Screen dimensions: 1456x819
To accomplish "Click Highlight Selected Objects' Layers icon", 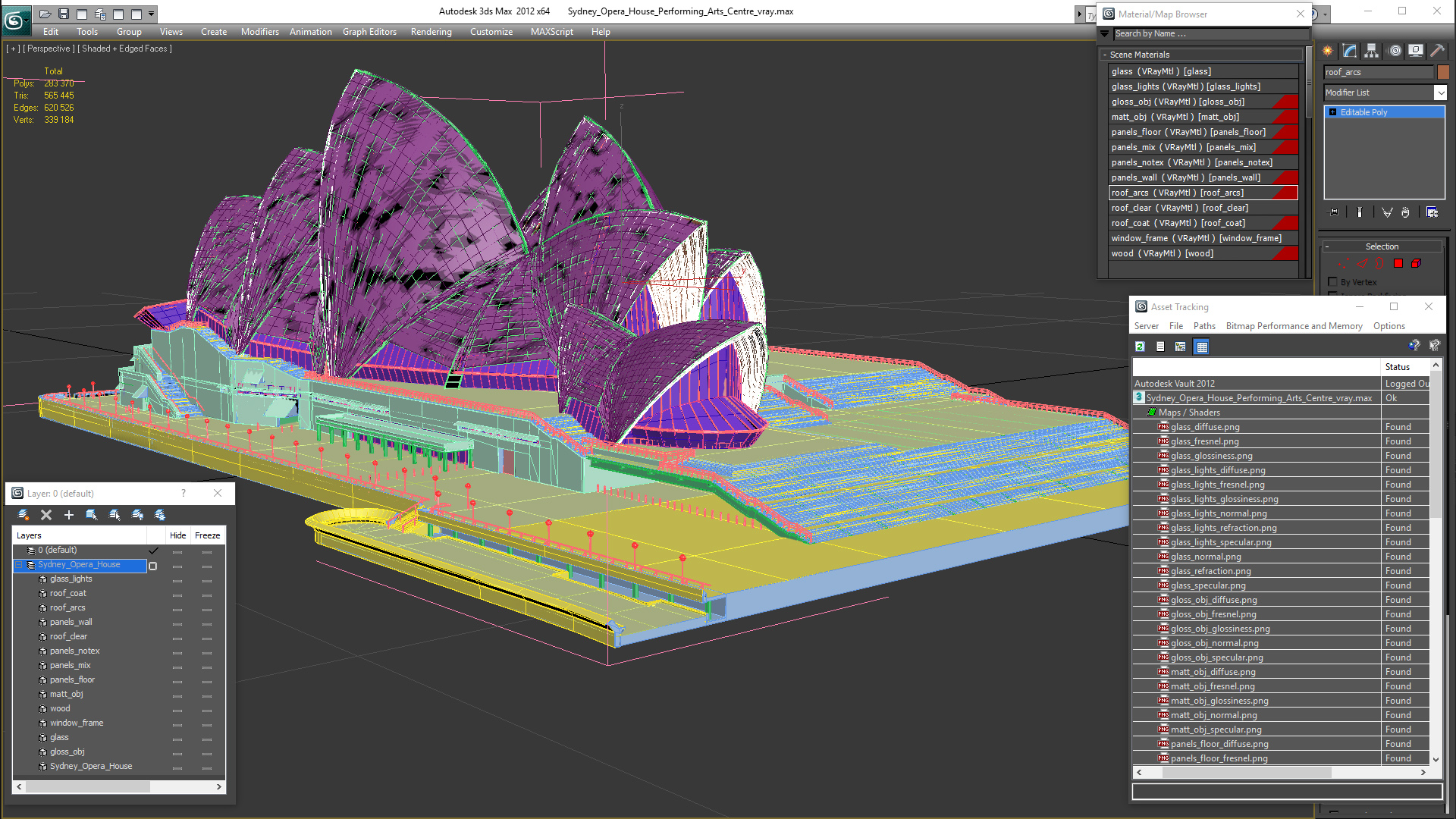I will pos(115,515).
